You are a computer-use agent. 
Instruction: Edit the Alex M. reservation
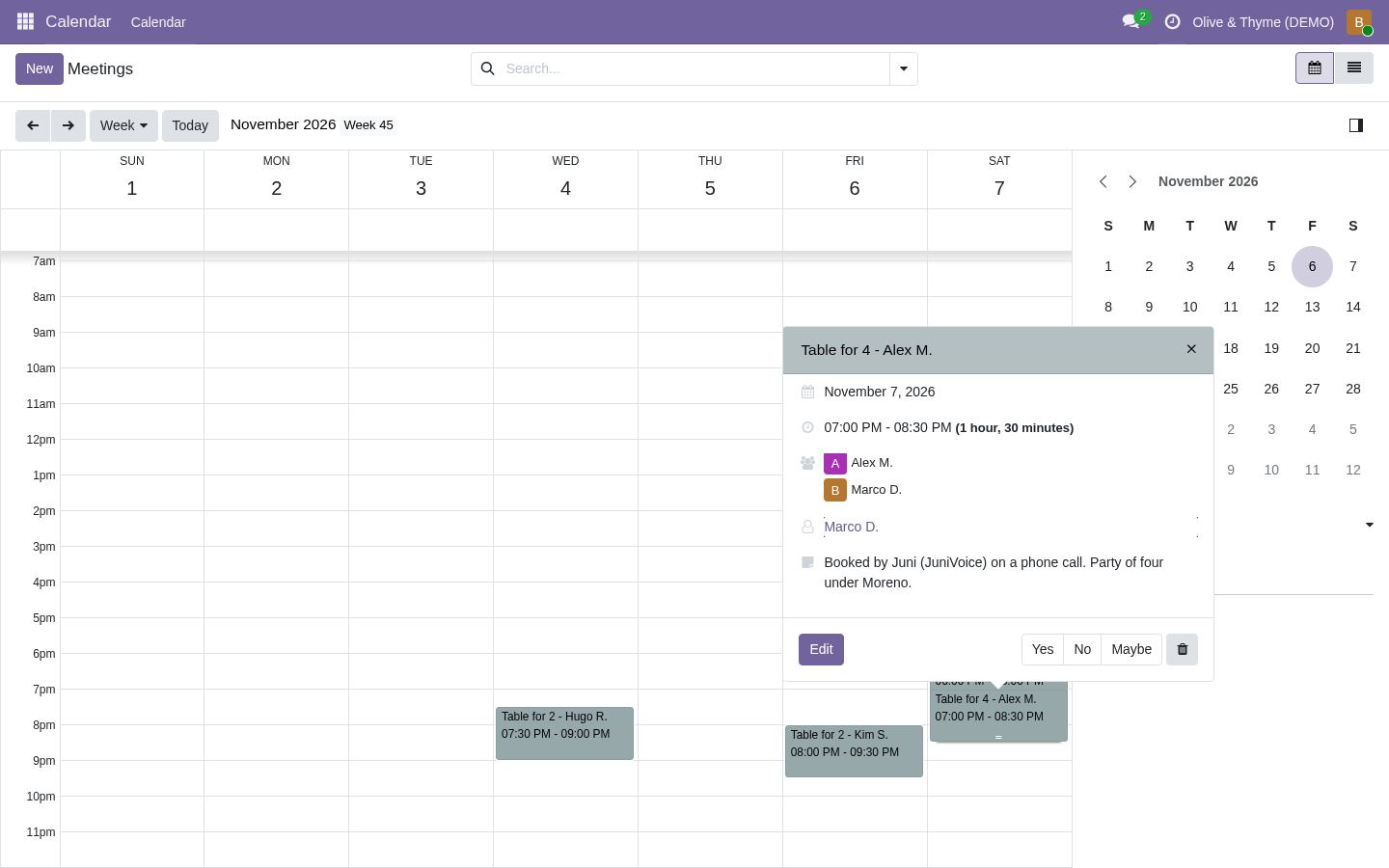pyautogui.click(x=821, y=649)
